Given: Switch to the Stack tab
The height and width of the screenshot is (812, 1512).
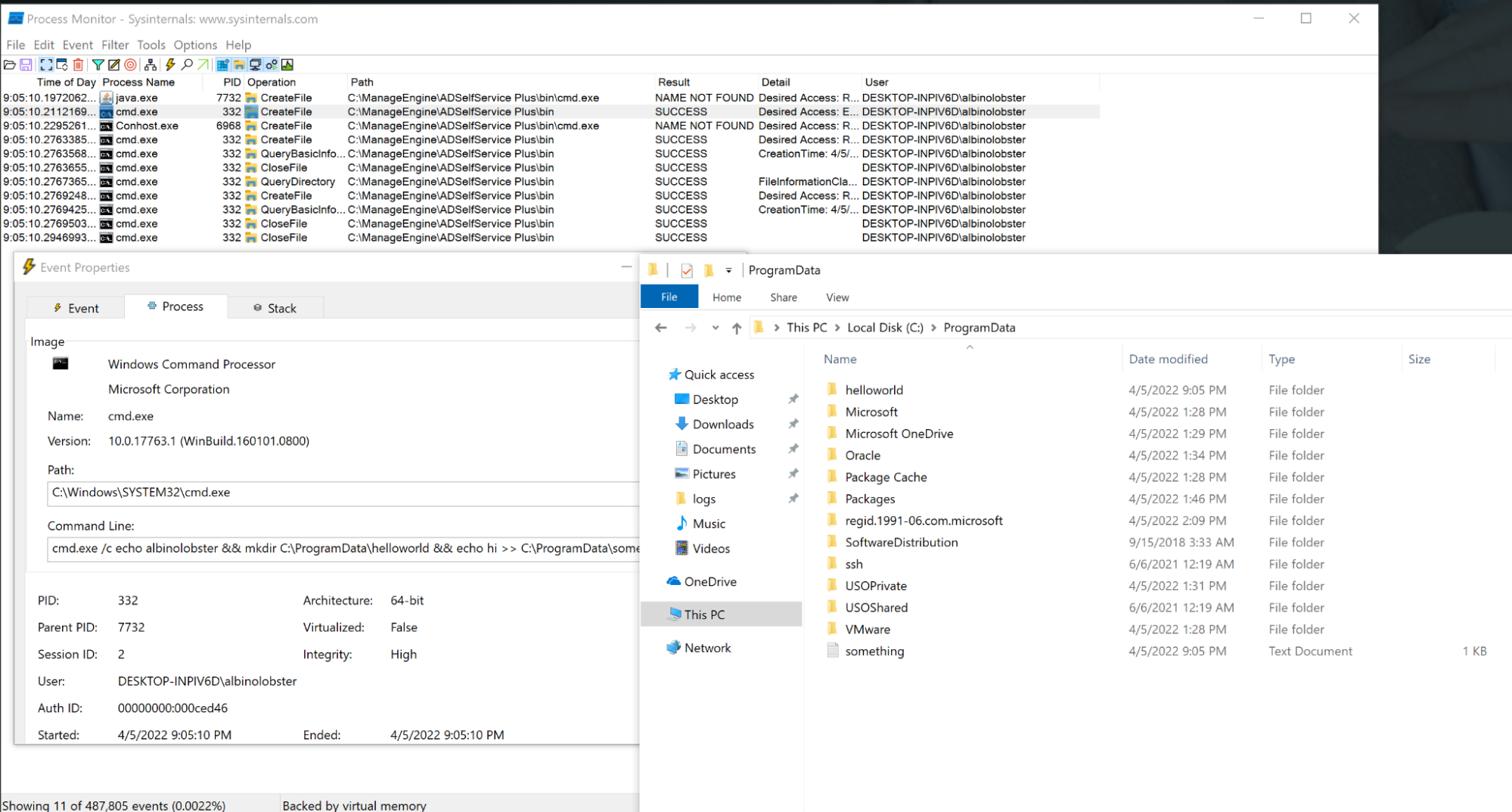Looking at the screenshot, I should point(275,308).
